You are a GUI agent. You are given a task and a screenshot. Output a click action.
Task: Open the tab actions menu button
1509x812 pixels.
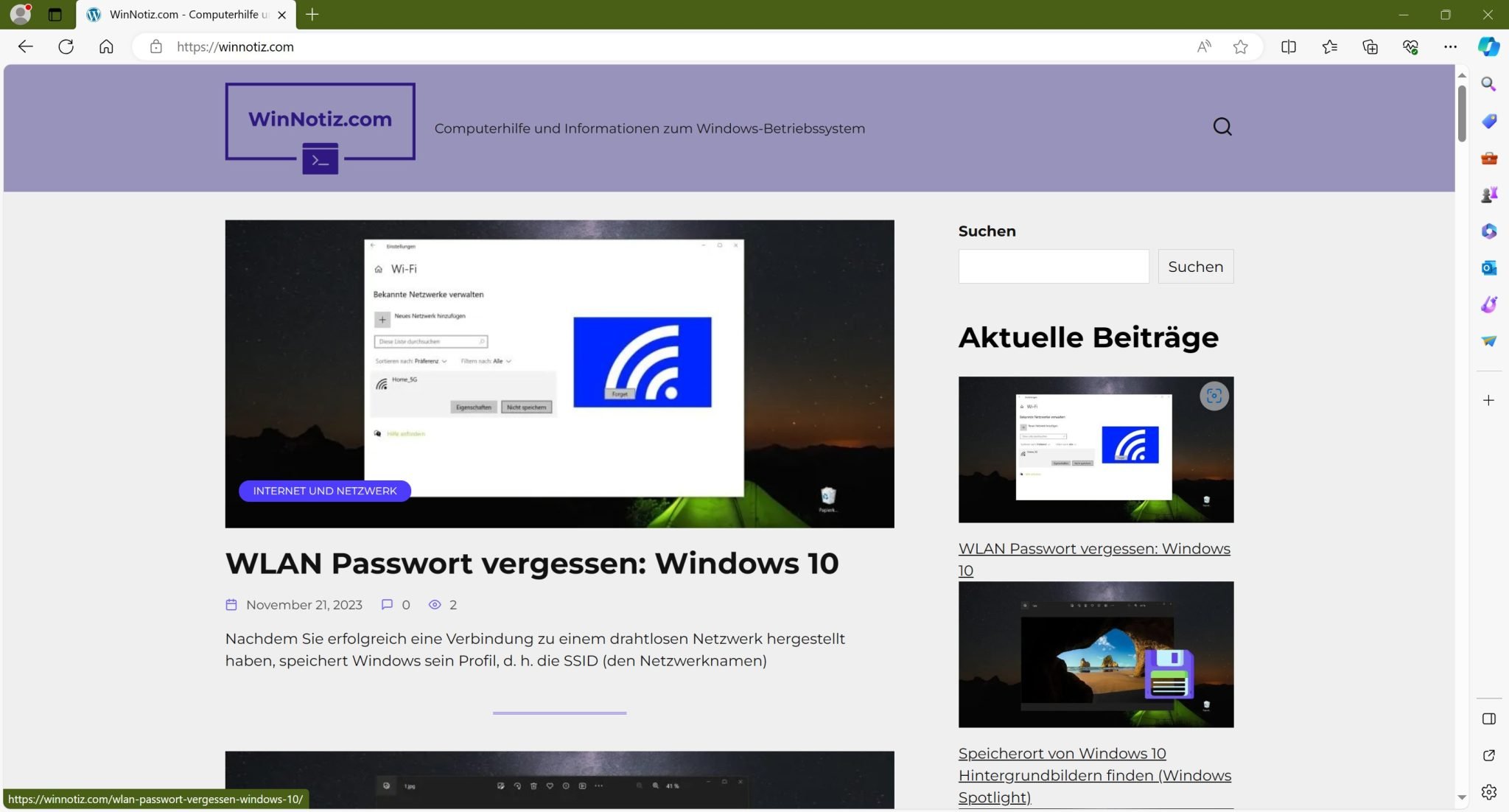coord(55,14)
